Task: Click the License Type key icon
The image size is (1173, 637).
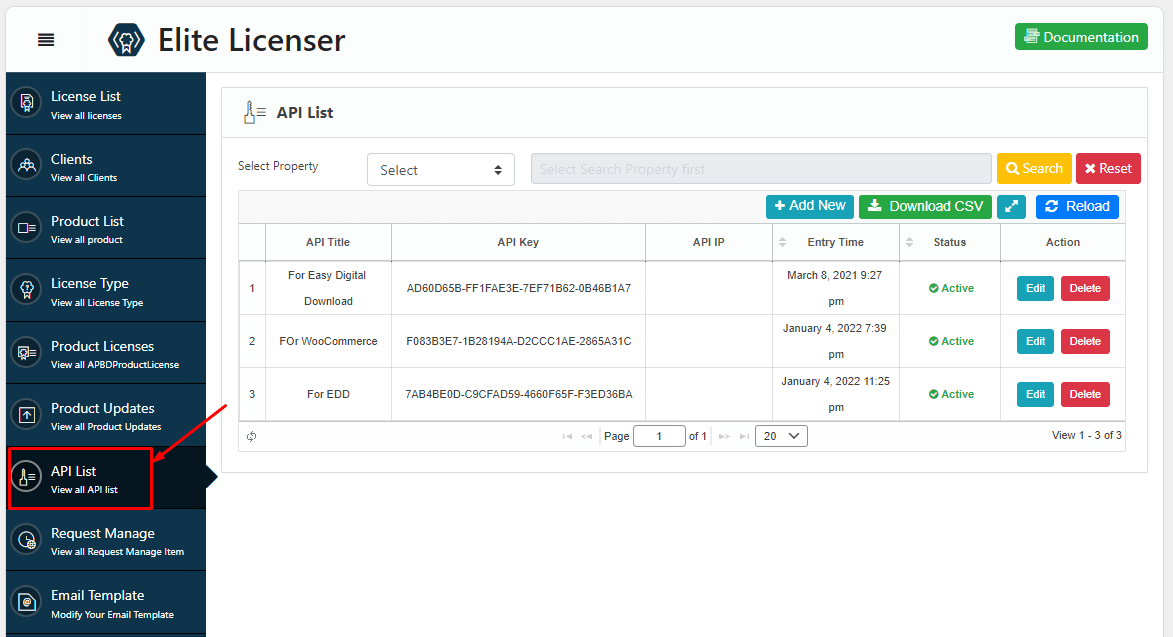Action: (x=25, y=290)
